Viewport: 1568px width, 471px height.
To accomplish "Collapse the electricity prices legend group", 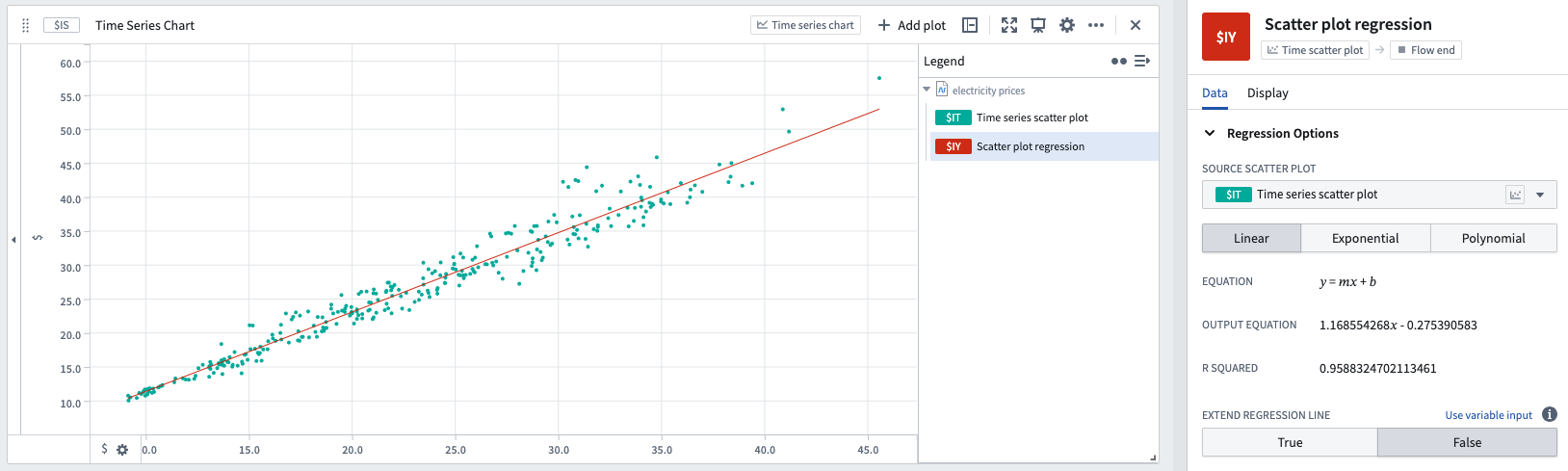I will 927,90.
